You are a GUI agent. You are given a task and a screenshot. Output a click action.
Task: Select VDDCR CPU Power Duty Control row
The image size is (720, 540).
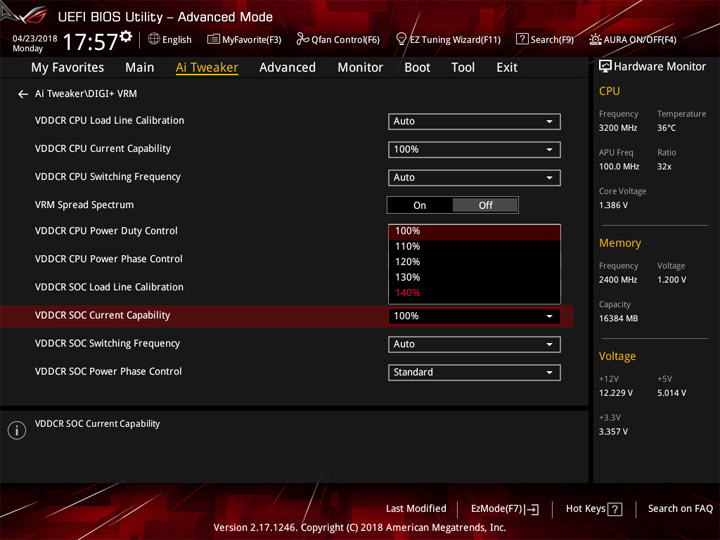tap(106, 231)
